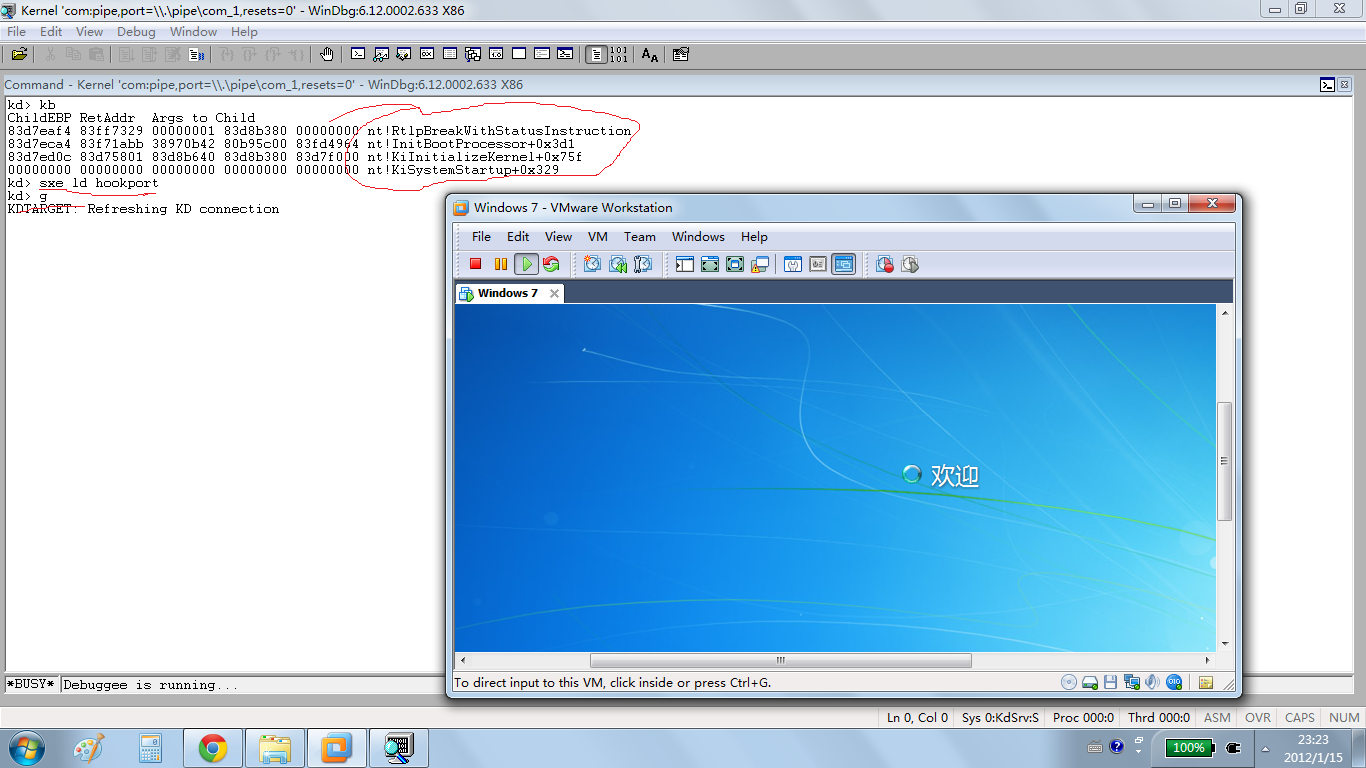
Task: Open the Scratch Pad toolbar icon
Action: coord(519,54)
